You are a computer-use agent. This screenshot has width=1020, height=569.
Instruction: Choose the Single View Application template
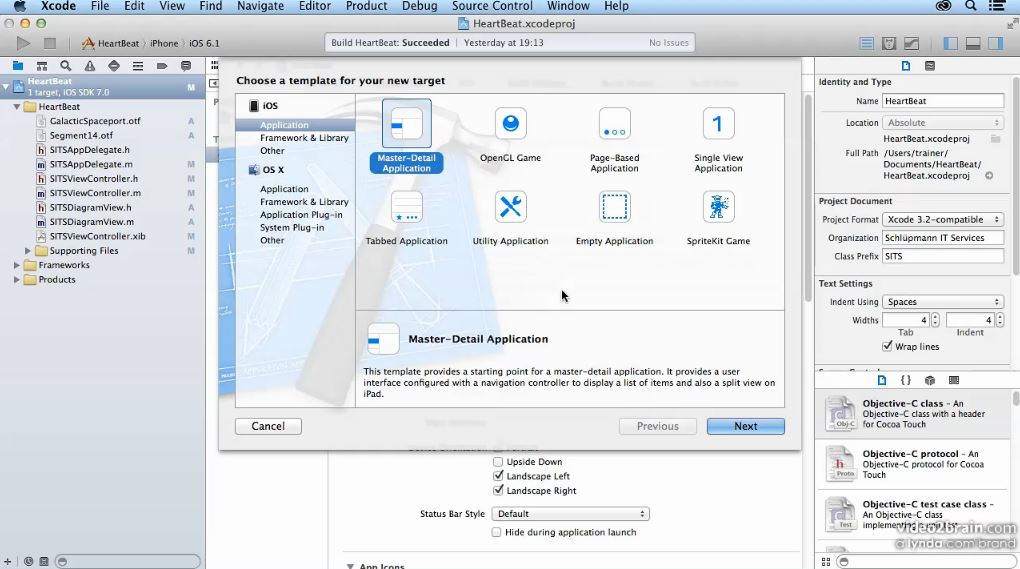[x=718, y=140]
